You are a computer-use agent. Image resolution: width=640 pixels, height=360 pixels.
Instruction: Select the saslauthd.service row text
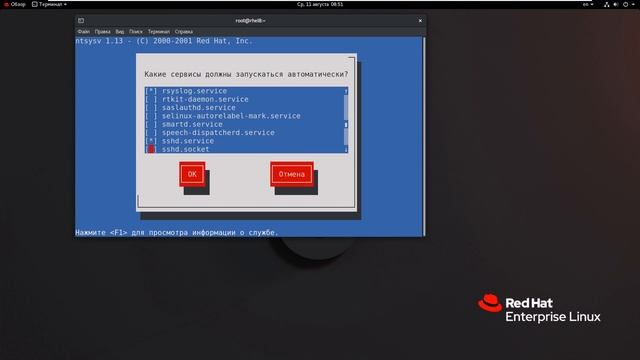pyautogui.click(x=199, y=108)
